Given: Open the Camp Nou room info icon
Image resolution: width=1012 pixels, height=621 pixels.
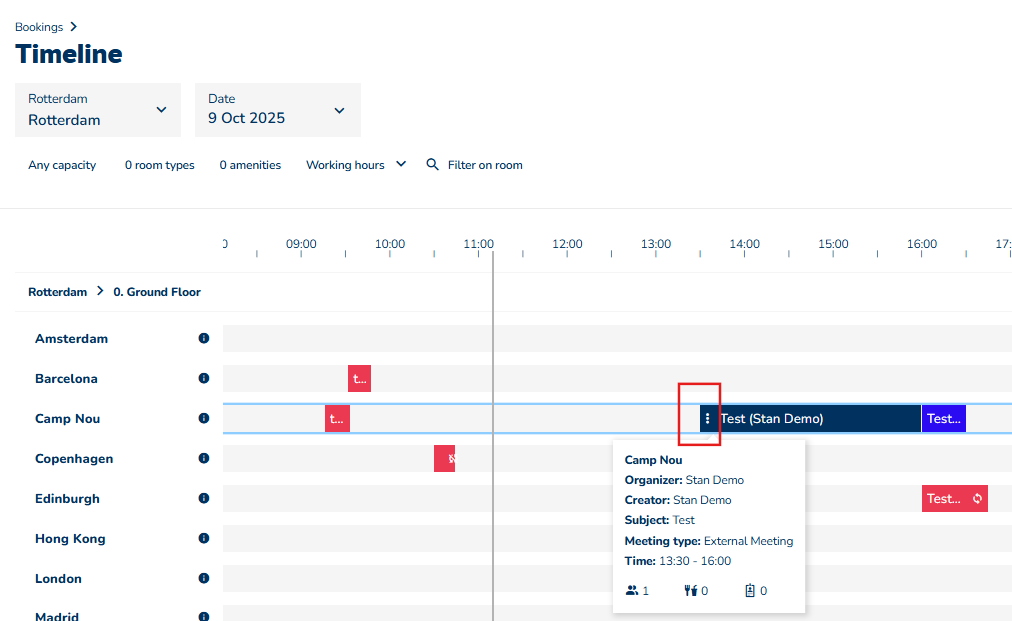Looking at the screenshot, I should point(204,419).
